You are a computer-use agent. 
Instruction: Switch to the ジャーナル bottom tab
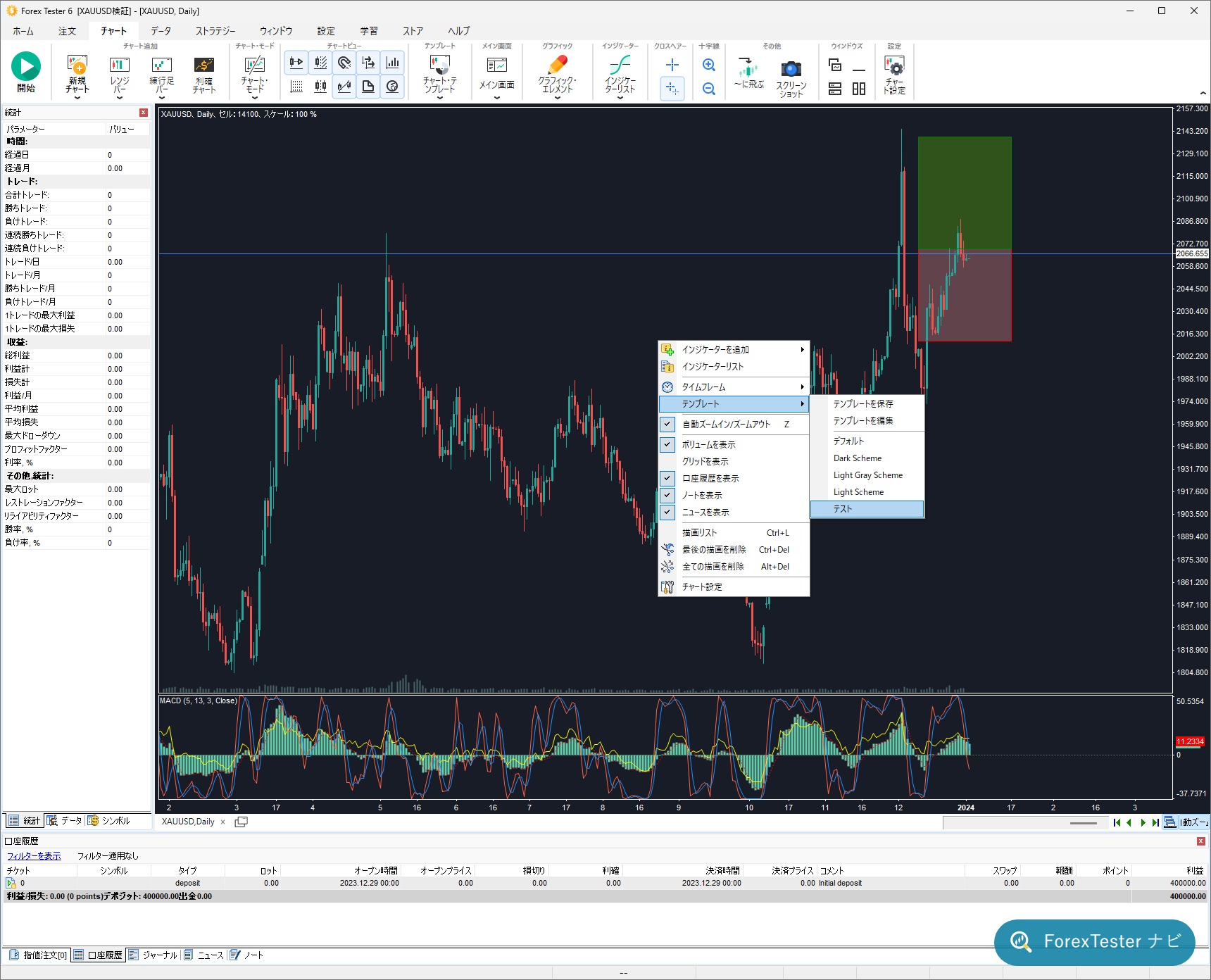(153, 955)
